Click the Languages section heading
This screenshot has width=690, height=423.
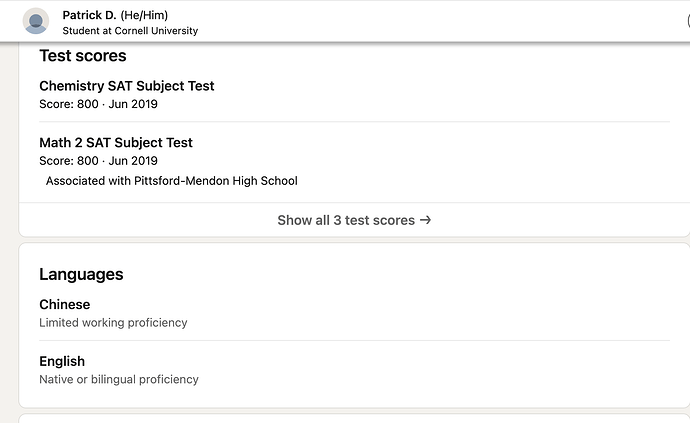point(81,274)
